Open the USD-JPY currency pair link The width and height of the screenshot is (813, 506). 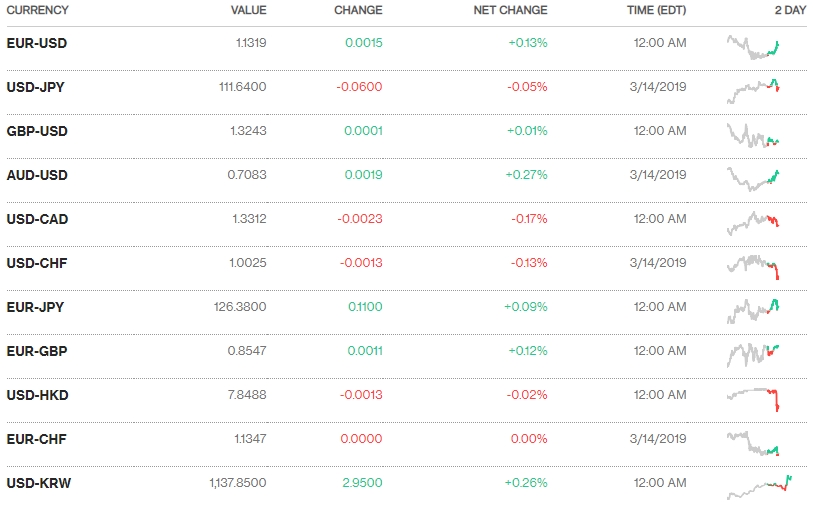pos(36,87)
